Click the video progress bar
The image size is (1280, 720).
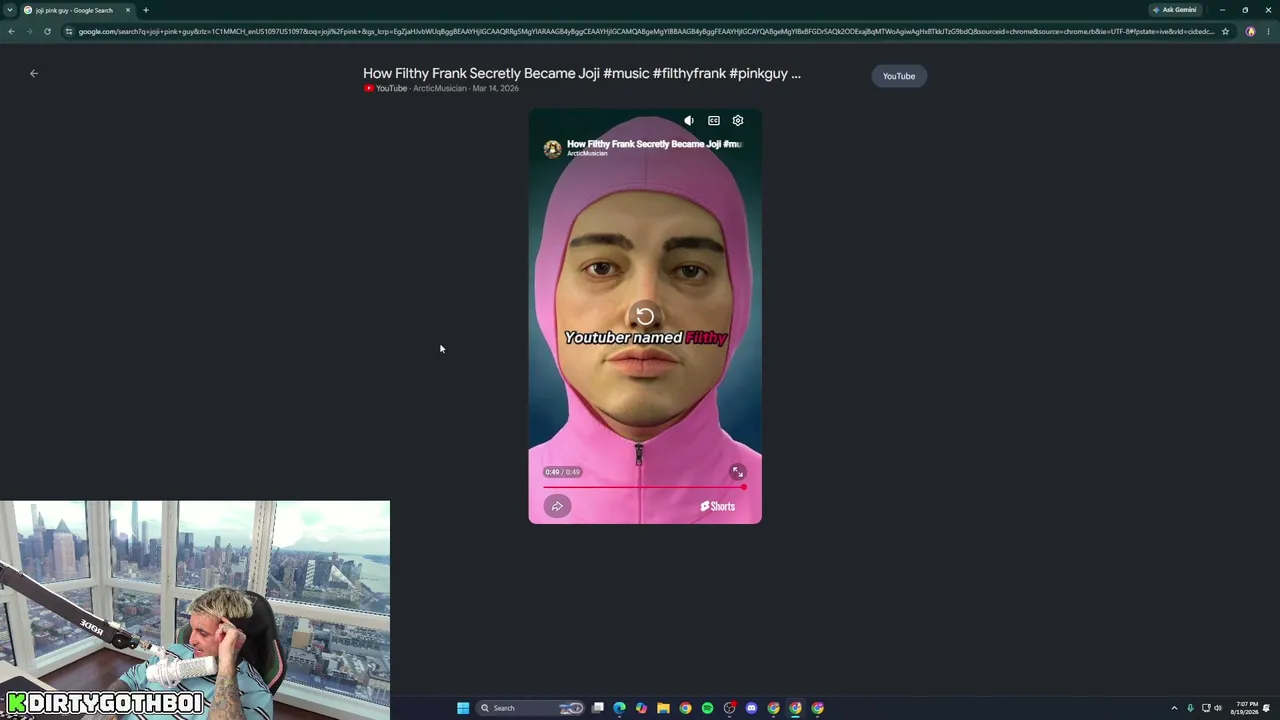point(645,487)
